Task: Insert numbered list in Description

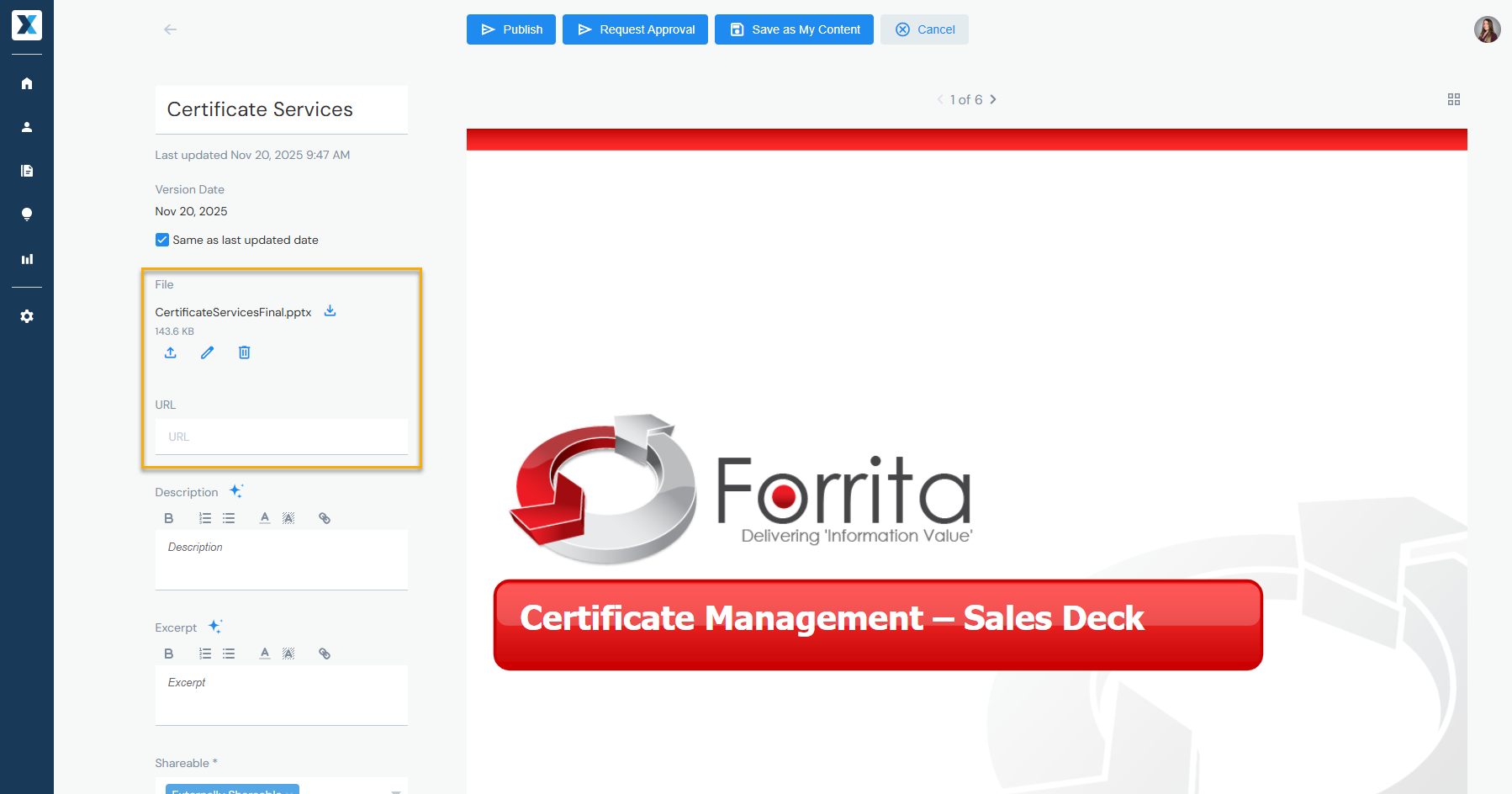Action: pyautogui.click(x=205, y=518)
